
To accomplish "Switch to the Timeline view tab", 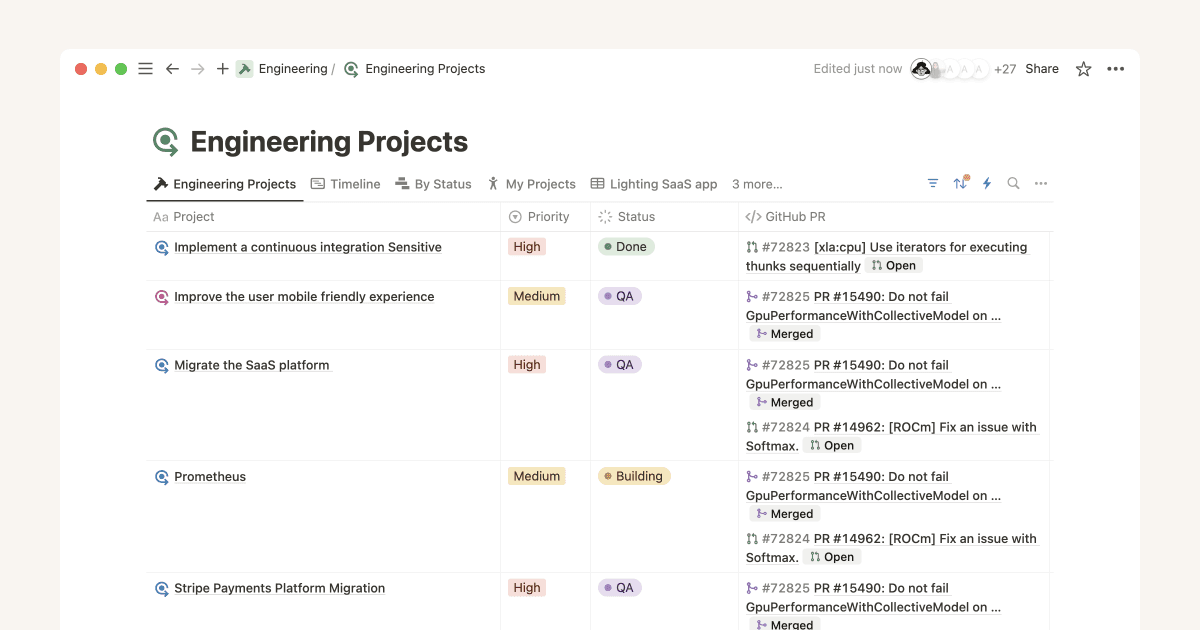I will pyautogui.click(x=345, y=183).
